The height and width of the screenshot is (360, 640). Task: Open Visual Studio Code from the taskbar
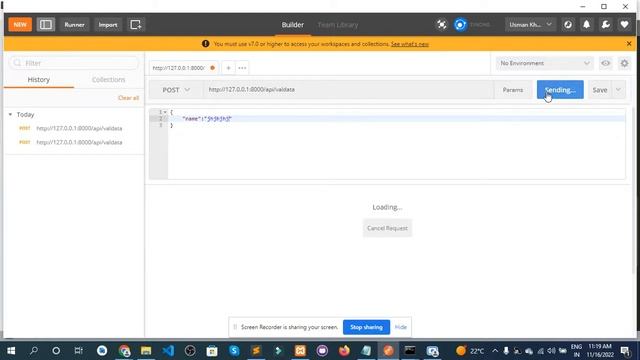point(168,351)
